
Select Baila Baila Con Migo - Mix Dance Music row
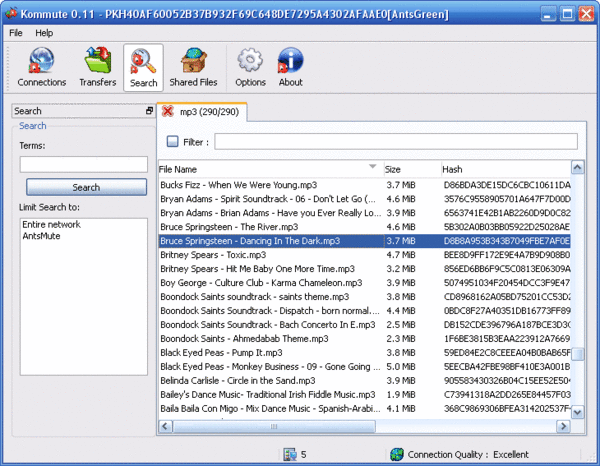tap(364, 408)
